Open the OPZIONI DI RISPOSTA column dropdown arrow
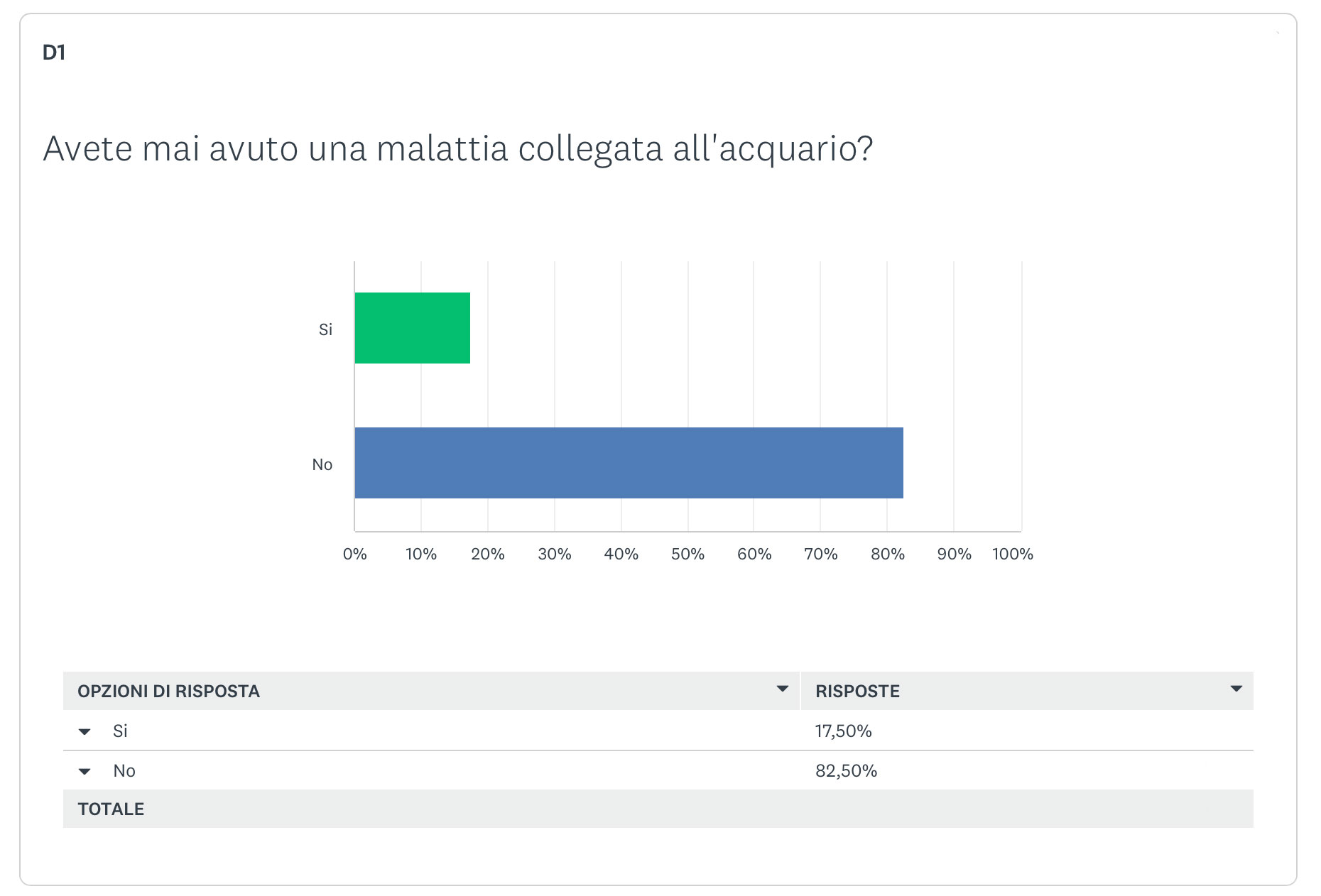 pos(783,689)
